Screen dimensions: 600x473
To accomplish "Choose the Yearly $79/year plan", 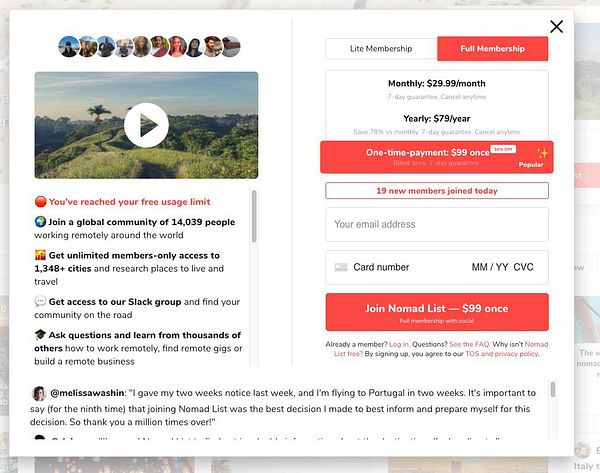I will pyautogui.click(x=437, y=124).
